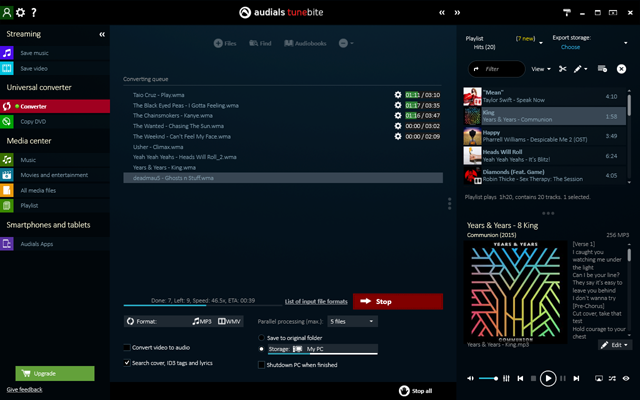Open List of input file formats link
The height and width of the screenshot is (400, 640).
(315, 301)
